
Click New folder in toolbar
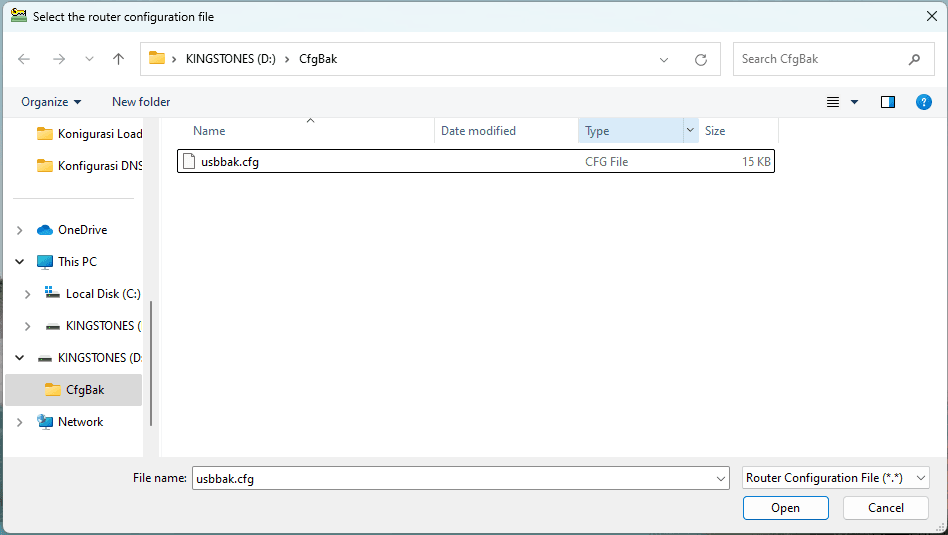[x=141, y=102]
